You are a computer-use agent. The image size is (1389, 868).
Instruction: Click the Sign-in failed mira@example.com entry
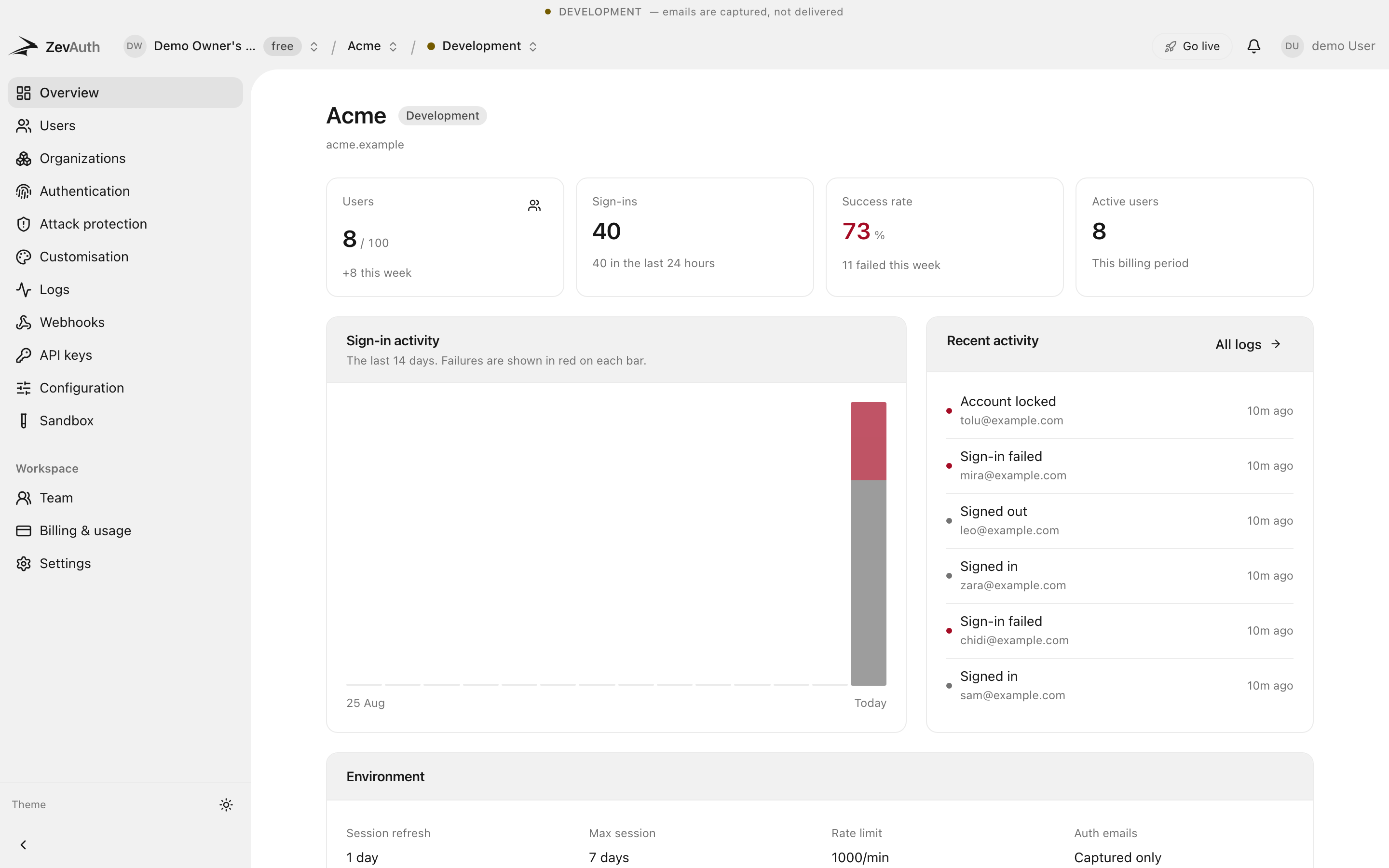(x=1119, y=465)
